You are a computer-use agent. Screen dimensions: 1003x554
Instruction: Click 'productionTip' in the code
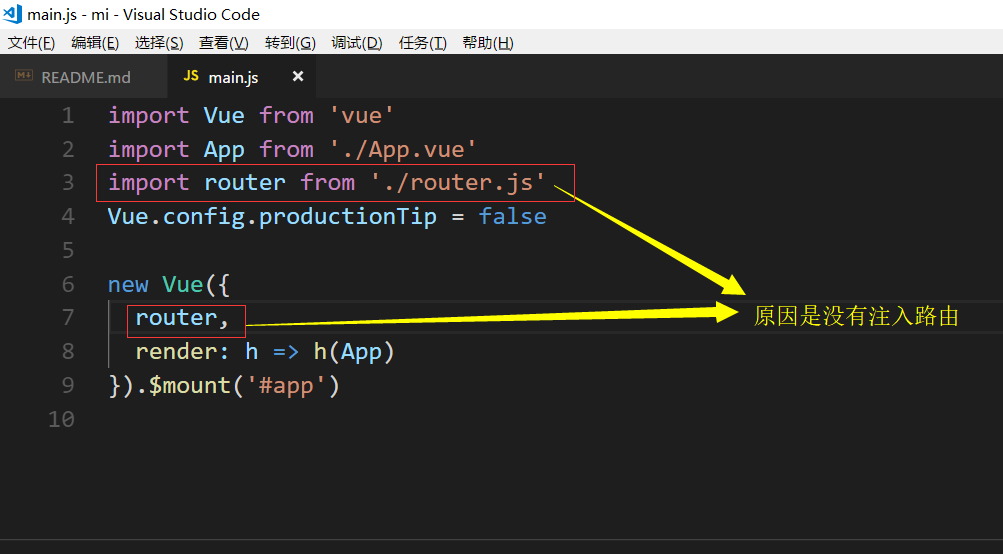[347, 217]
